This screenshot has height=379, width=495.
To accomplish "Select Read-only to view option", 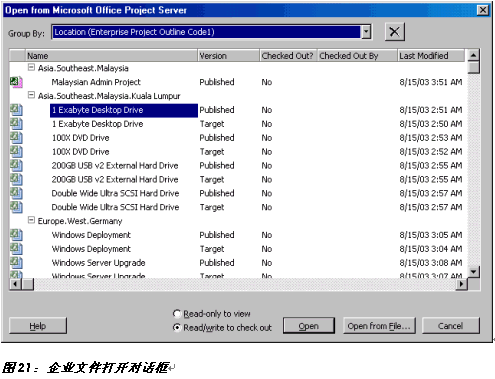I will (177, 314).
